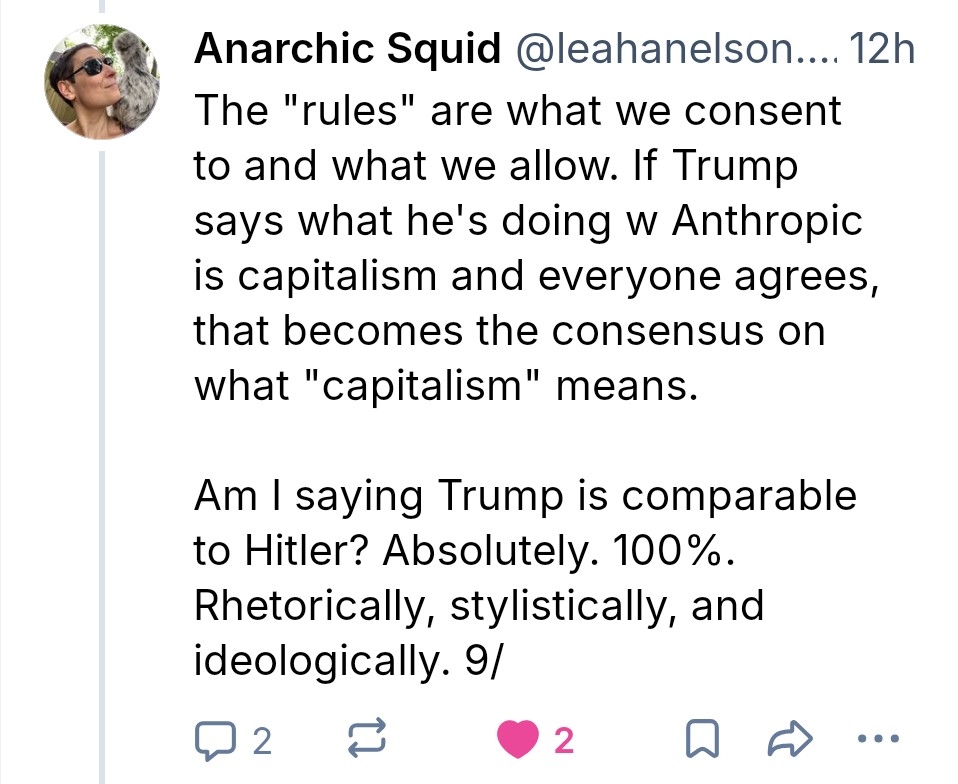Viewport: 958px width, 784px height.
Task: Unlike the post via the pink heart
Action: [516, 741]
